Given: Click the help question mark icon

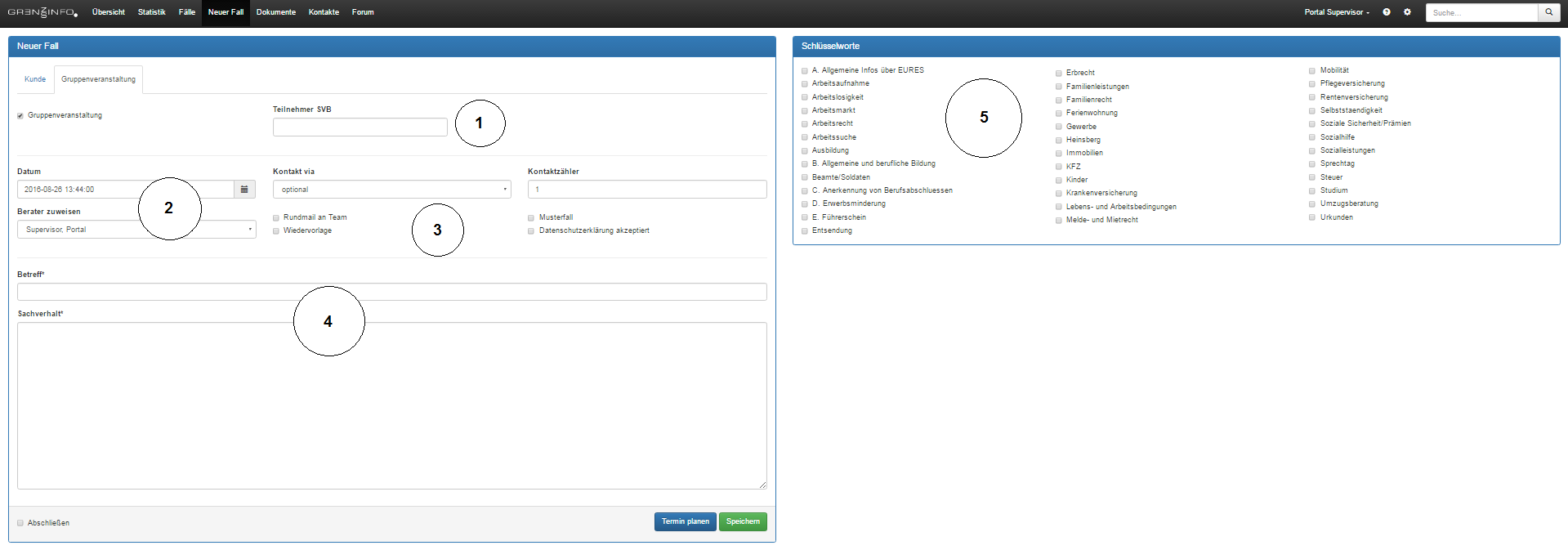Looking at the screenshot, I should click(1387, 12).
